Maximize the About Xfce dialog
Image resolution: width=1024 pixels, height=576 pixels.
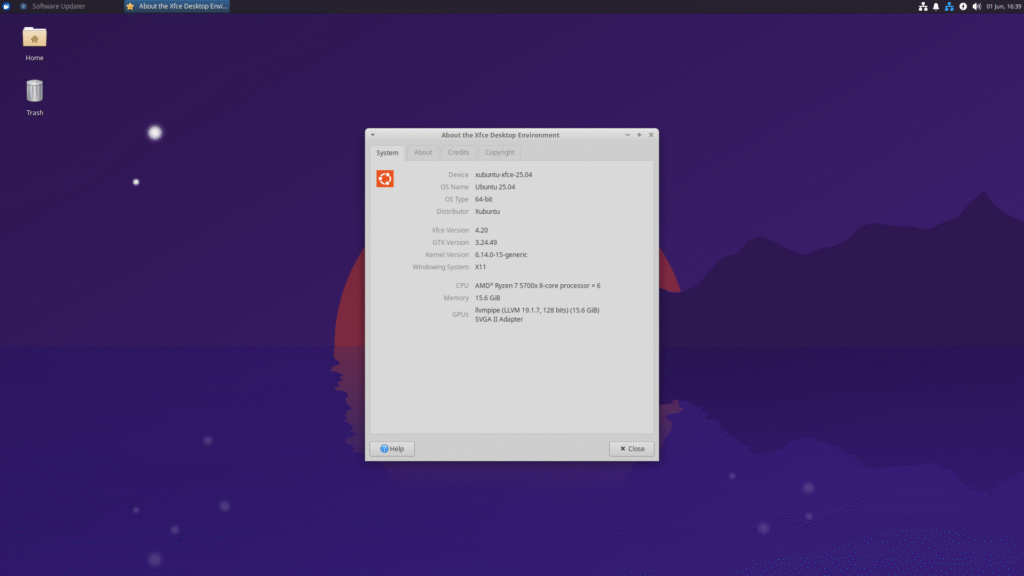(x=639, y=135)
